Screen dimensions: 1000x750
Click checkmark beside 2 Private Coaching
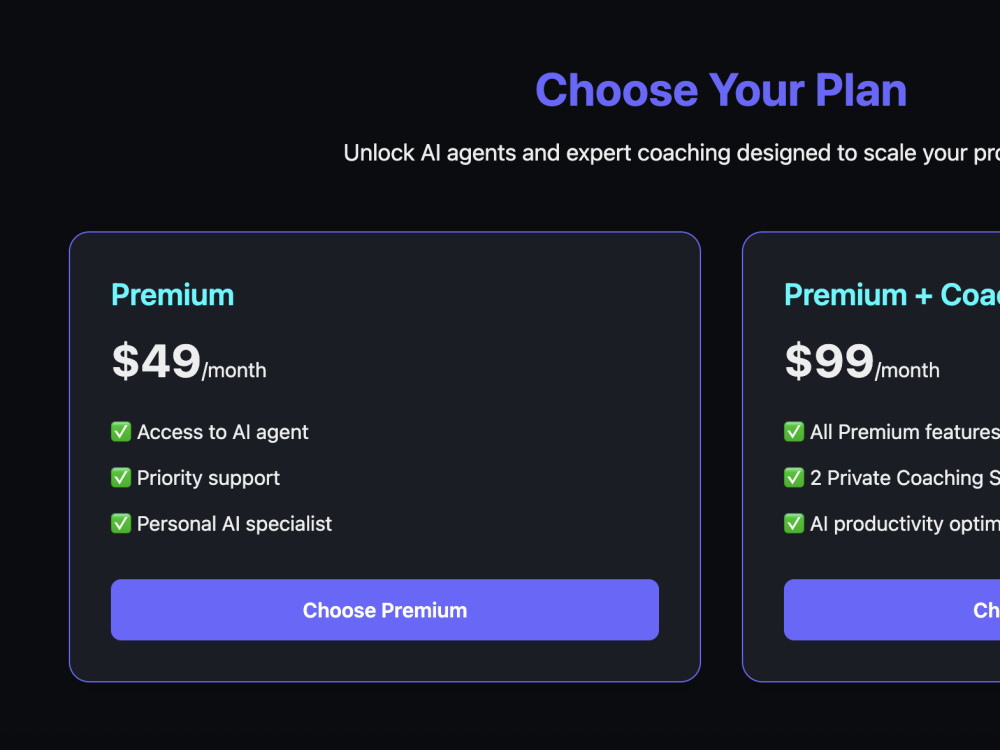(x=794, y=478)
